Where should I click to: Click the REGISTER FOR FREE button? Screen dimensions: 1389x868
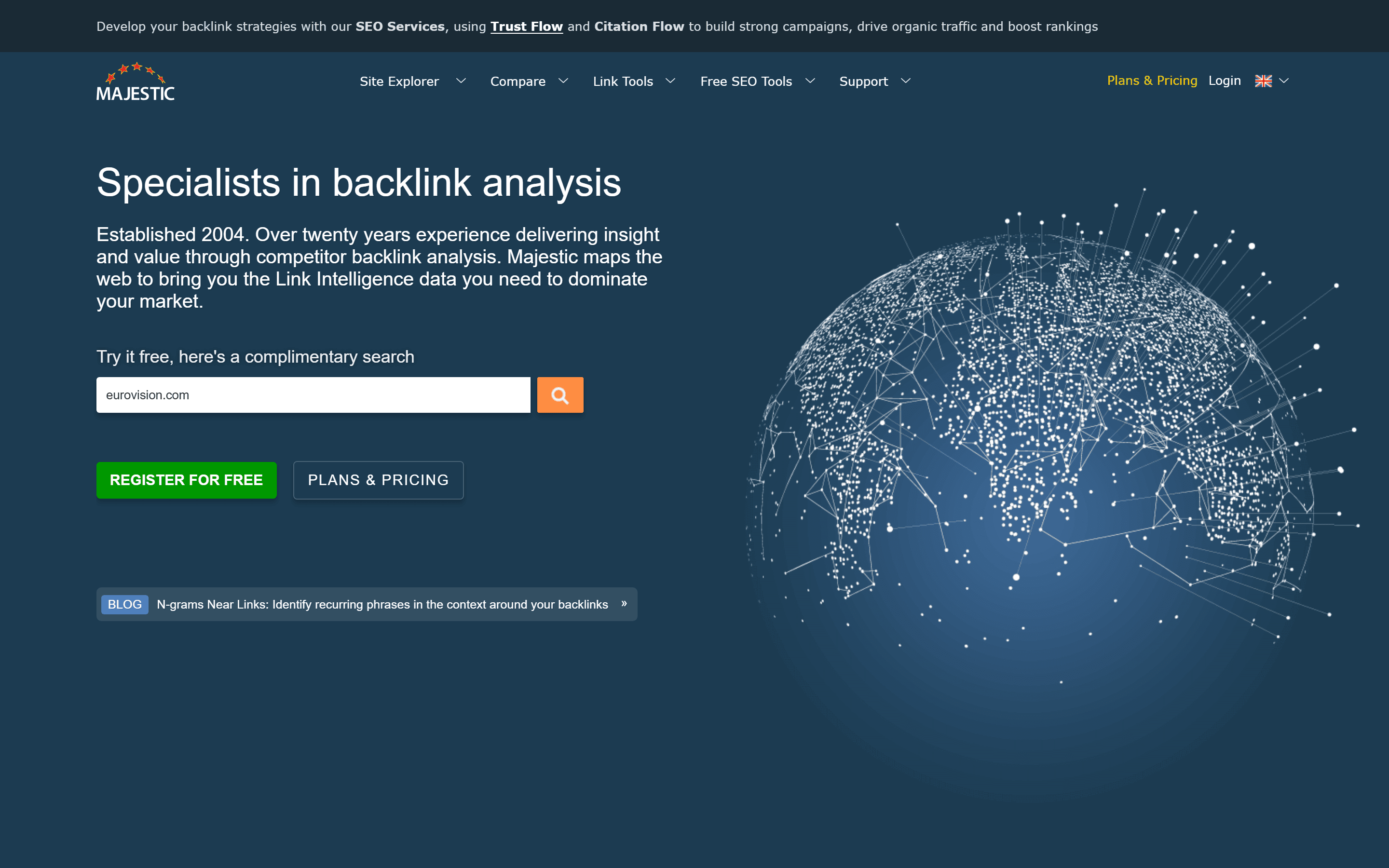coord(187,480)
